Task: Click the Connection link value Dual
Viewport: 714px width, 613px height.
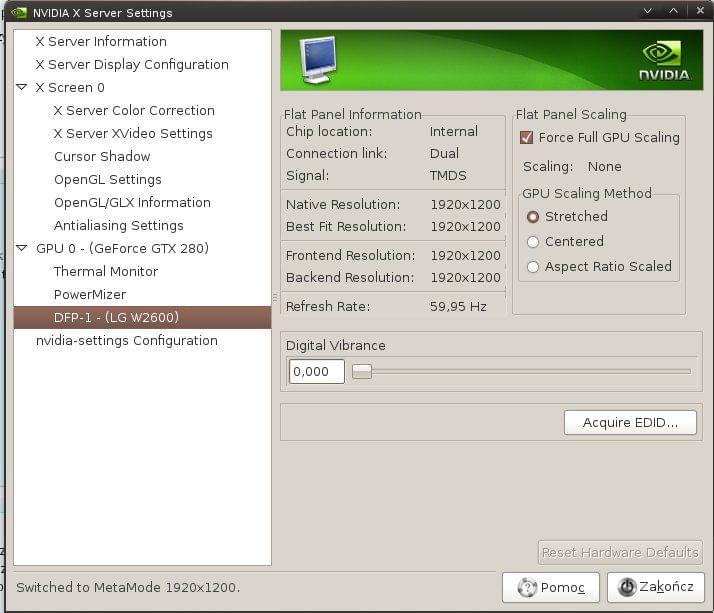Action: [x=444, y=153]
